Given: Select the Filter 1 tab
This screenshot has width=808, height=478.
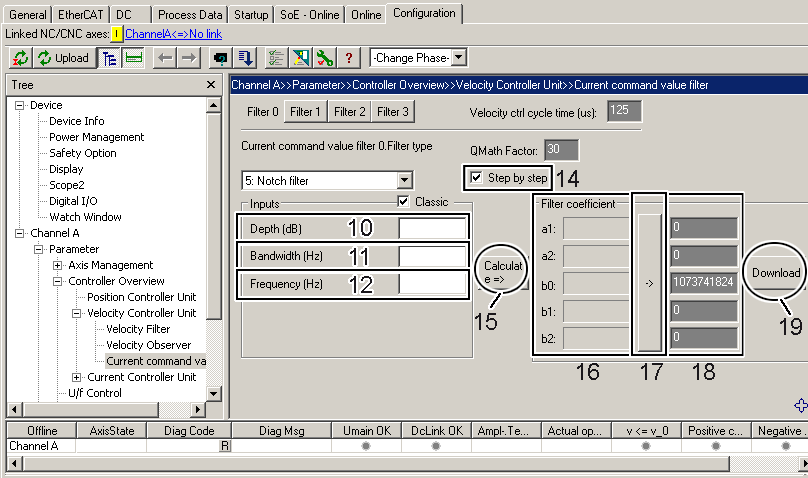Looking at the screenshot, I should click(305, 111).
